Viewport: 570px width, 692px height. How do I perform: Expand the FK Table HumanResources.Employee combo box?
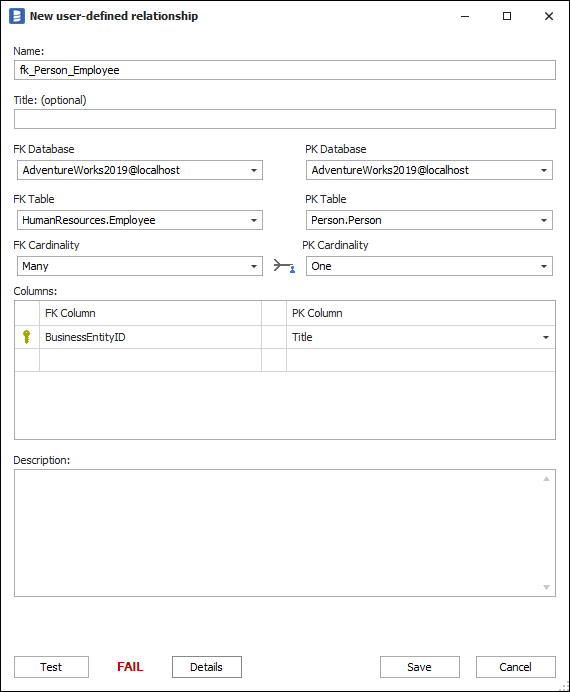pyautogui.click(x=139, y=220)
